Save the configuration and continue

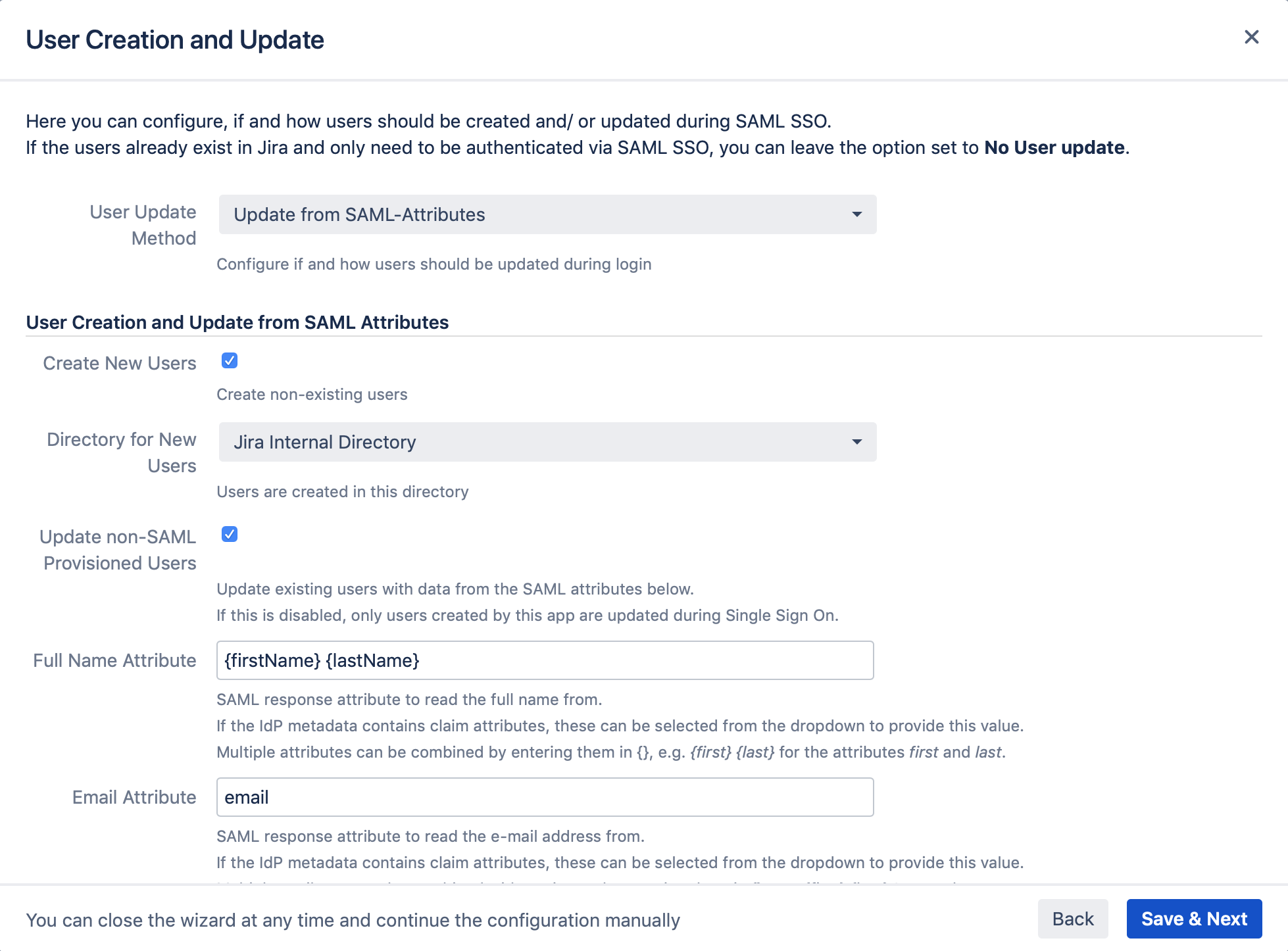(1194, 919)
